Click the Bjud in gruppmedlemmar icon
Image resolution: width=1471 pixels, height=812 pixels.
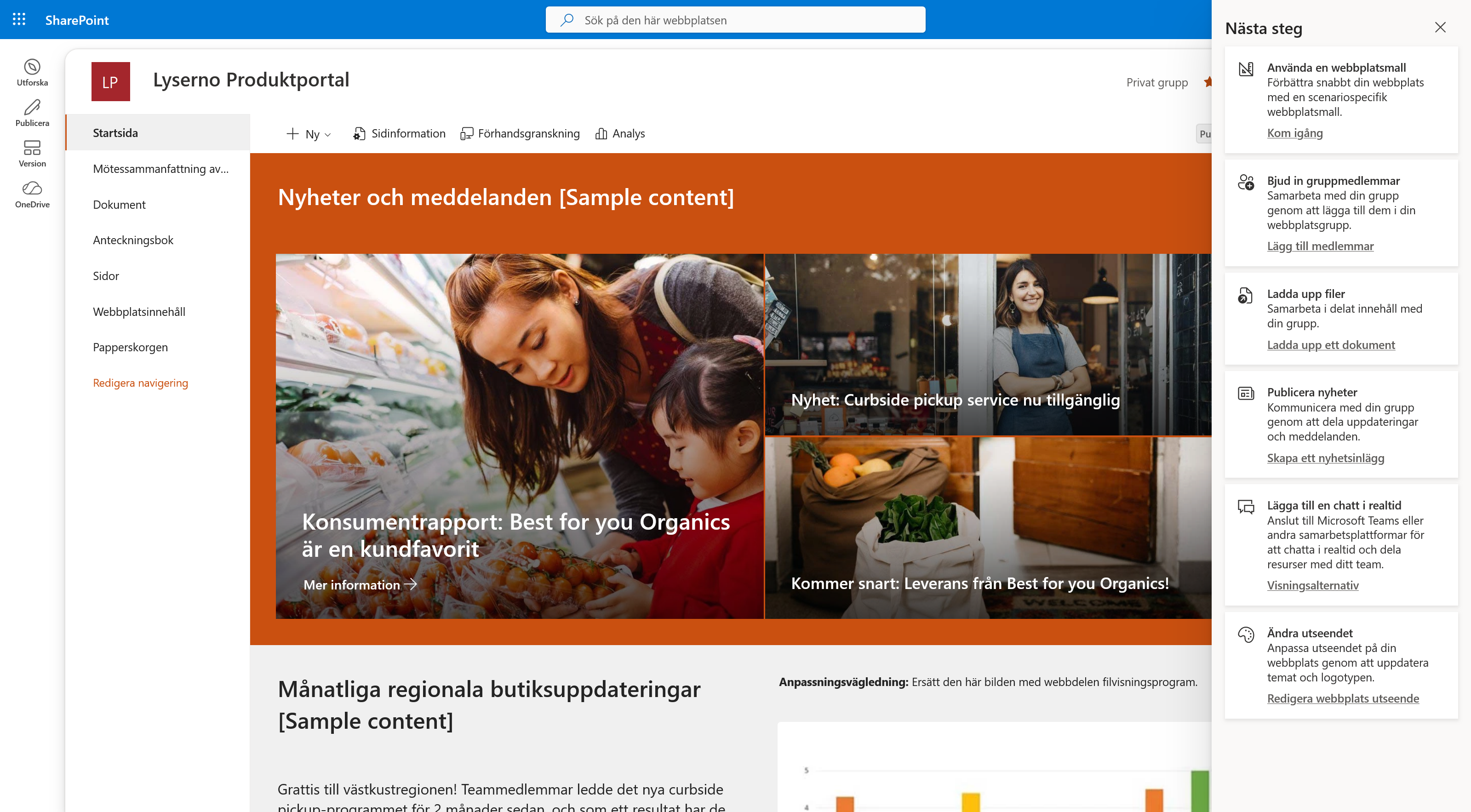[1245, 182]
